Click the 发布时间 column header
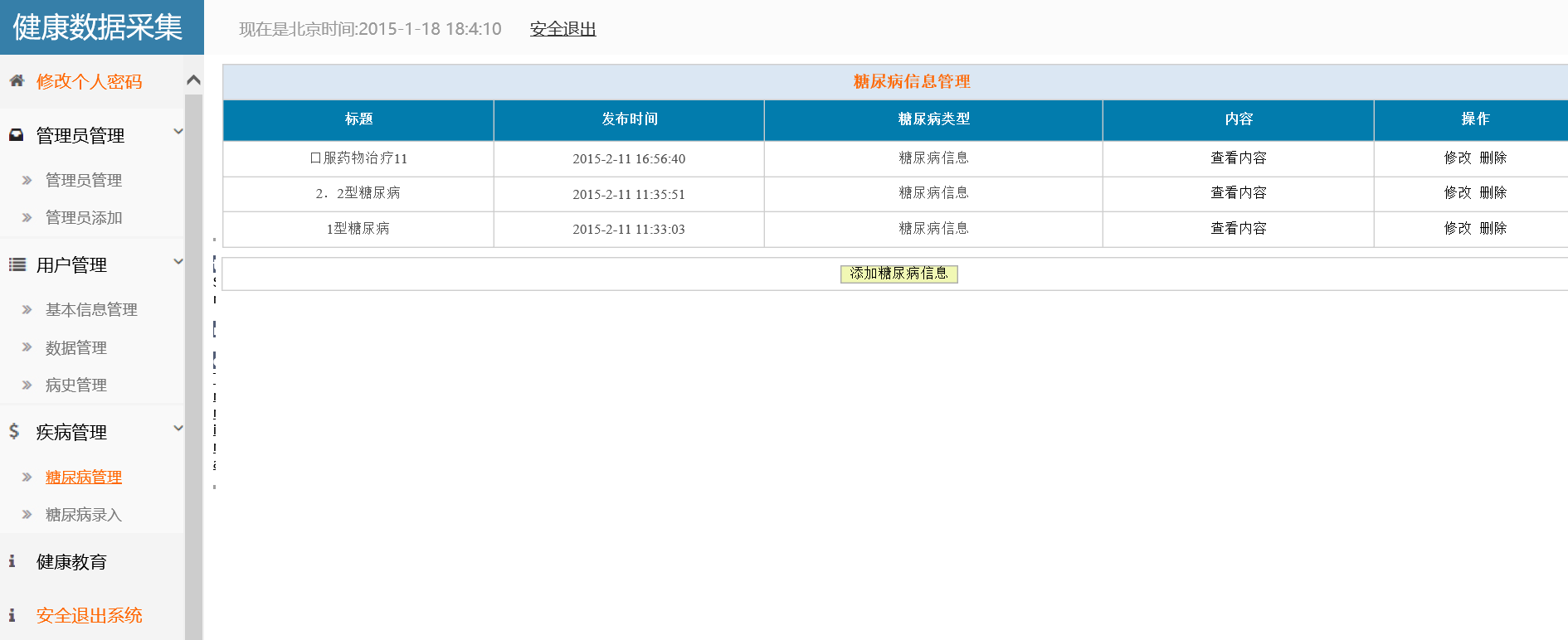Viewport: 1568px width, 640px height. 630,119
